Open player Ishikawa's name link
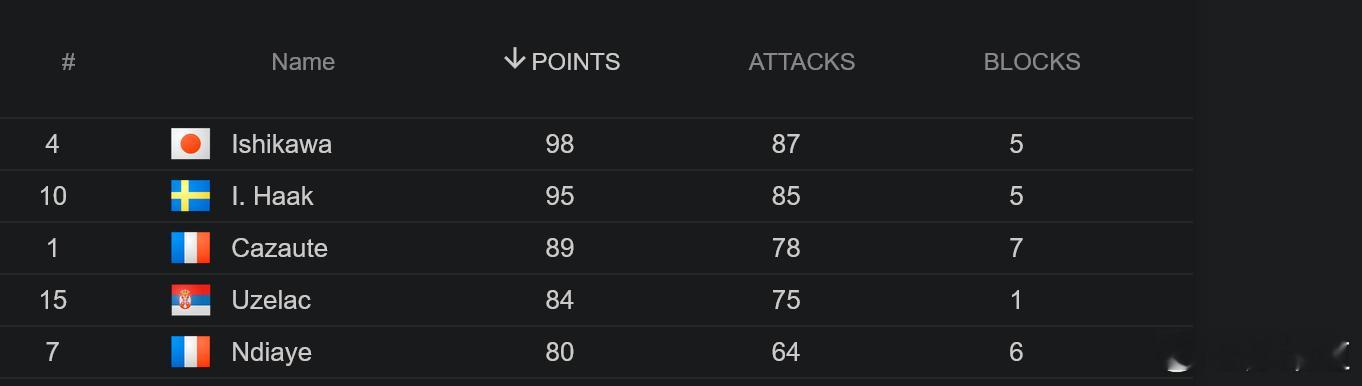Image resolution: width=1362 pixels, height=386 pixels. coord(281,144)
